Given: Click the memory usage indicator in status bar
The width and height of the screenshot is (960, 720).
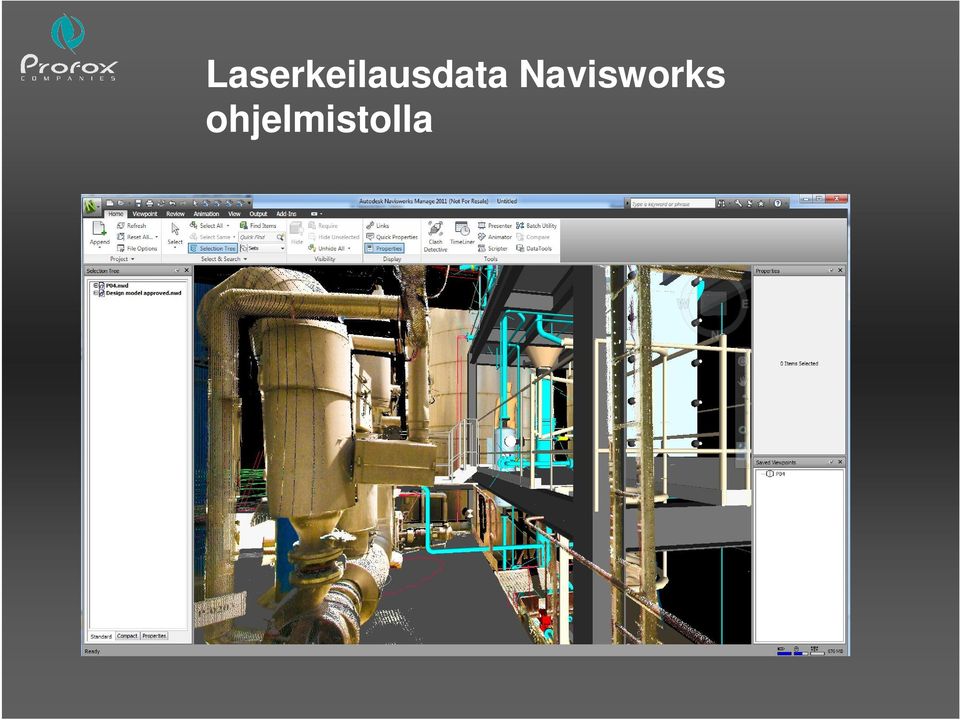Looking at the screenshot, I should click(x=835, y=651).
